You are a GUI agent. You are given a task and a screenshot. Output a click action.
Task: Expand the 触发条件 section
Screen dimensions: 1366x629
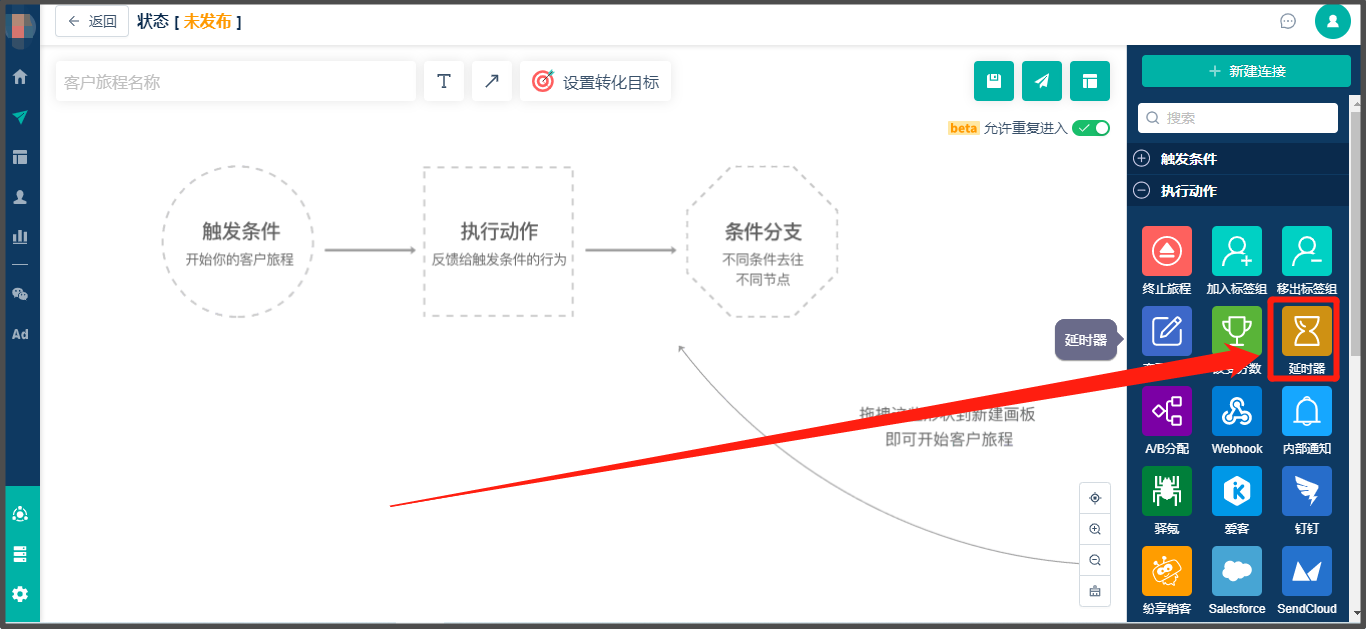coord(1238,158)
